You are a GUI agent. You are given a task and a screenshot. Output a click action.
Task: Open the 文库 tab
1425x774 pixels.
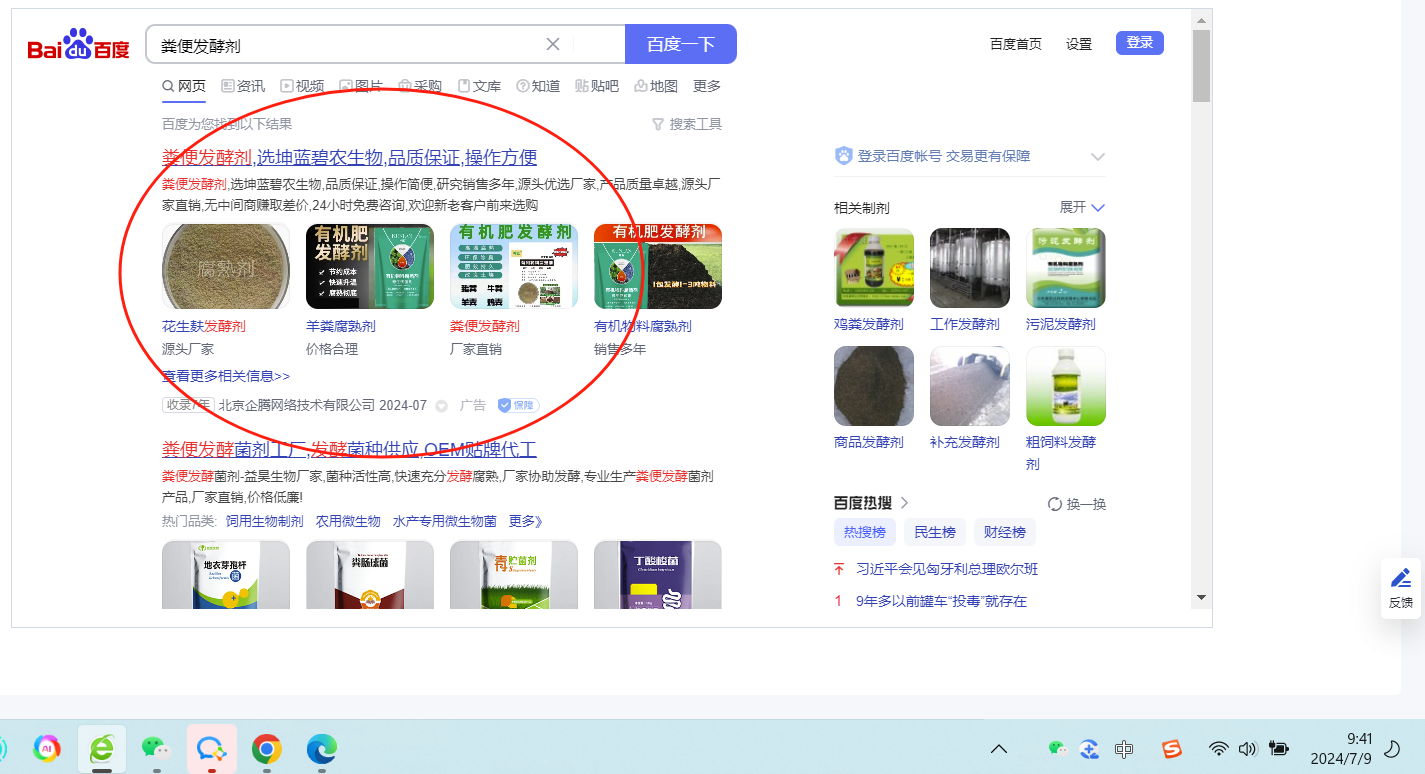[479, 86]
